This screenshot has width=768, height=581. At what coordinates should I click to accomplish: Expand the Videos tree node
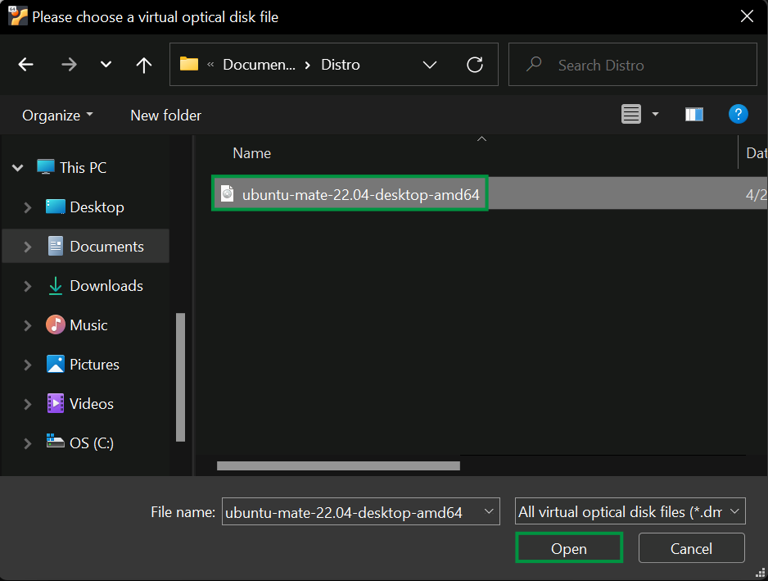pos(27,404)
